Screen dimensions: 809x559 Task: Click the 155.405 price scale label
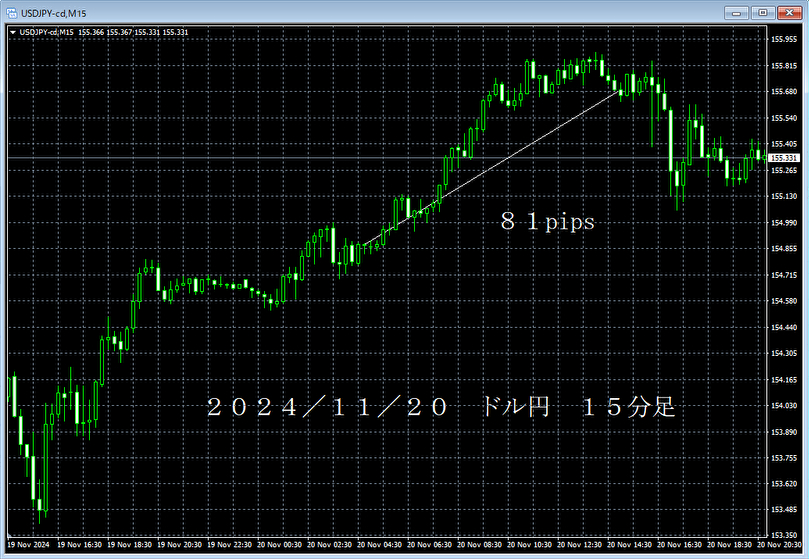784,144
